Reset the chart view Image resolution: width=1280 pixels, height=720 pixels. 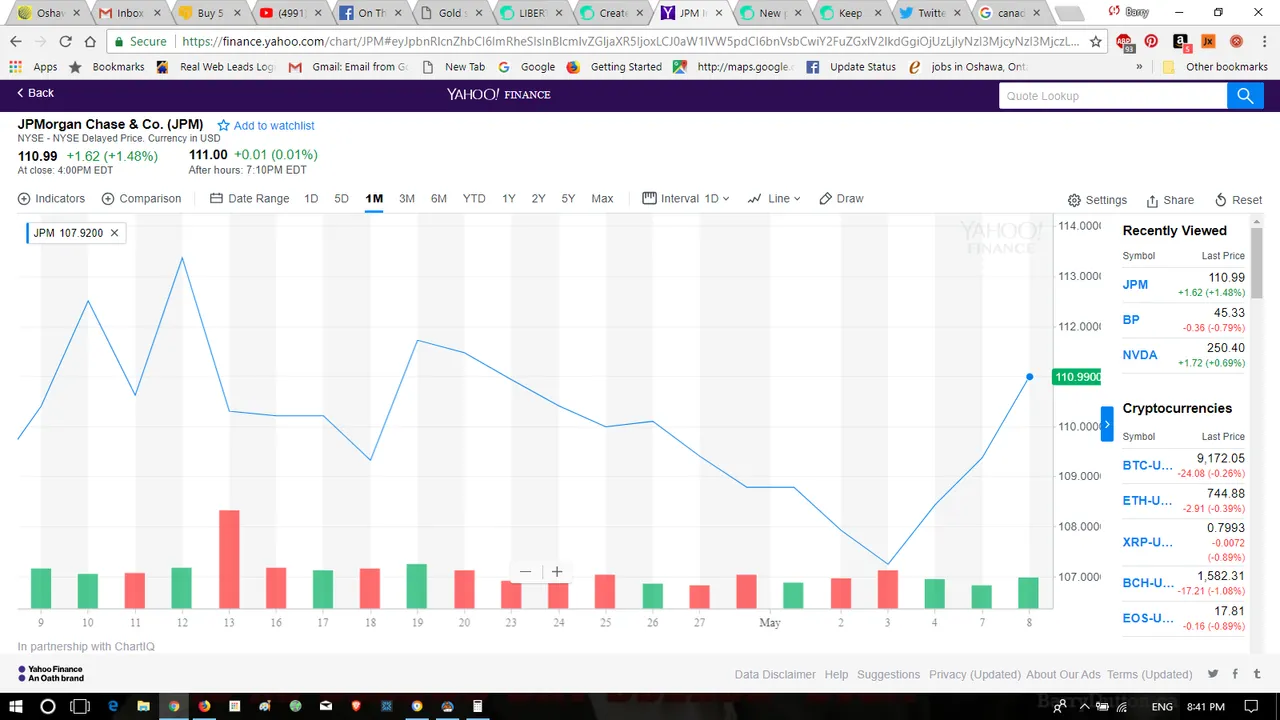1238,200
